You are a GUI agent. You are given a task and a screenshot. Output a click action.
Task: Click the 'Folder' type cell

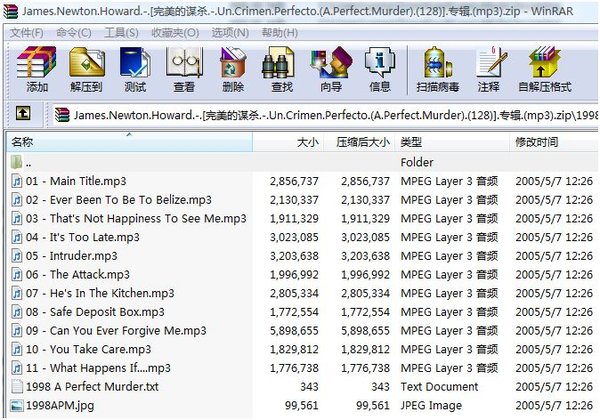click(417, 162)
